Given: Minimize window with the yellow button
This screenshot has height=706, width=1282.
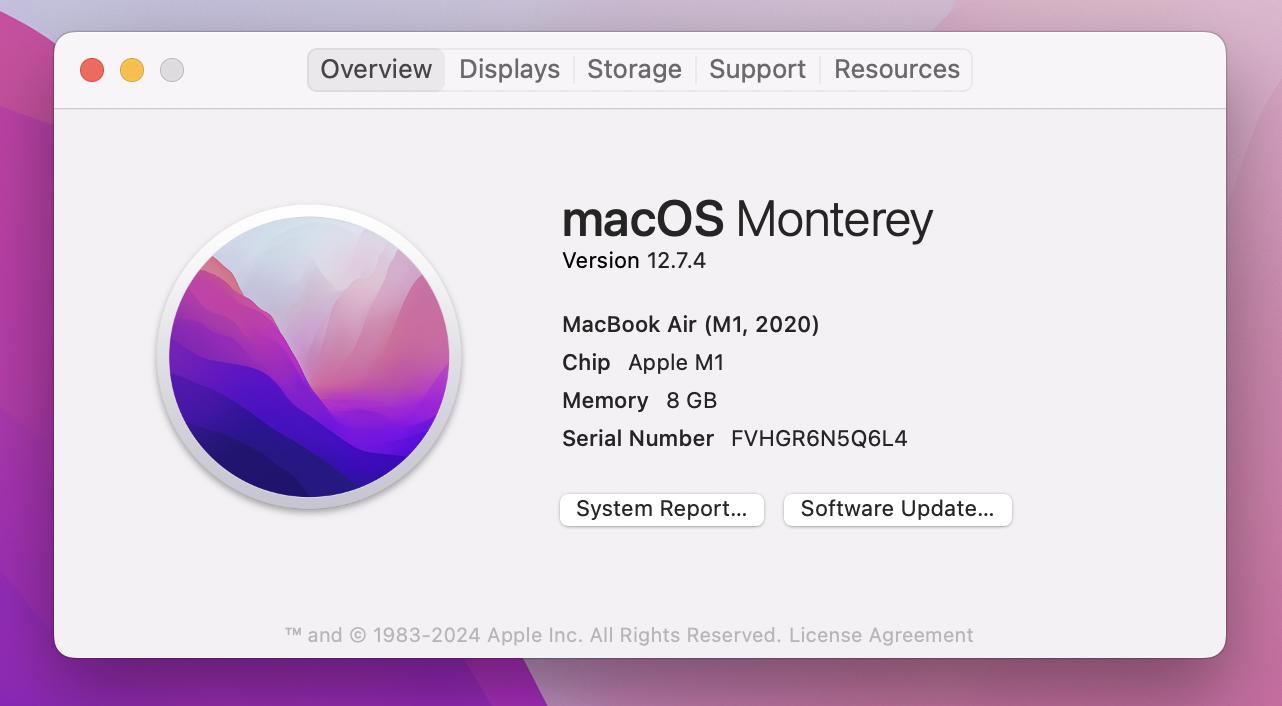Looking at the screenshot, I should (132, 70).
